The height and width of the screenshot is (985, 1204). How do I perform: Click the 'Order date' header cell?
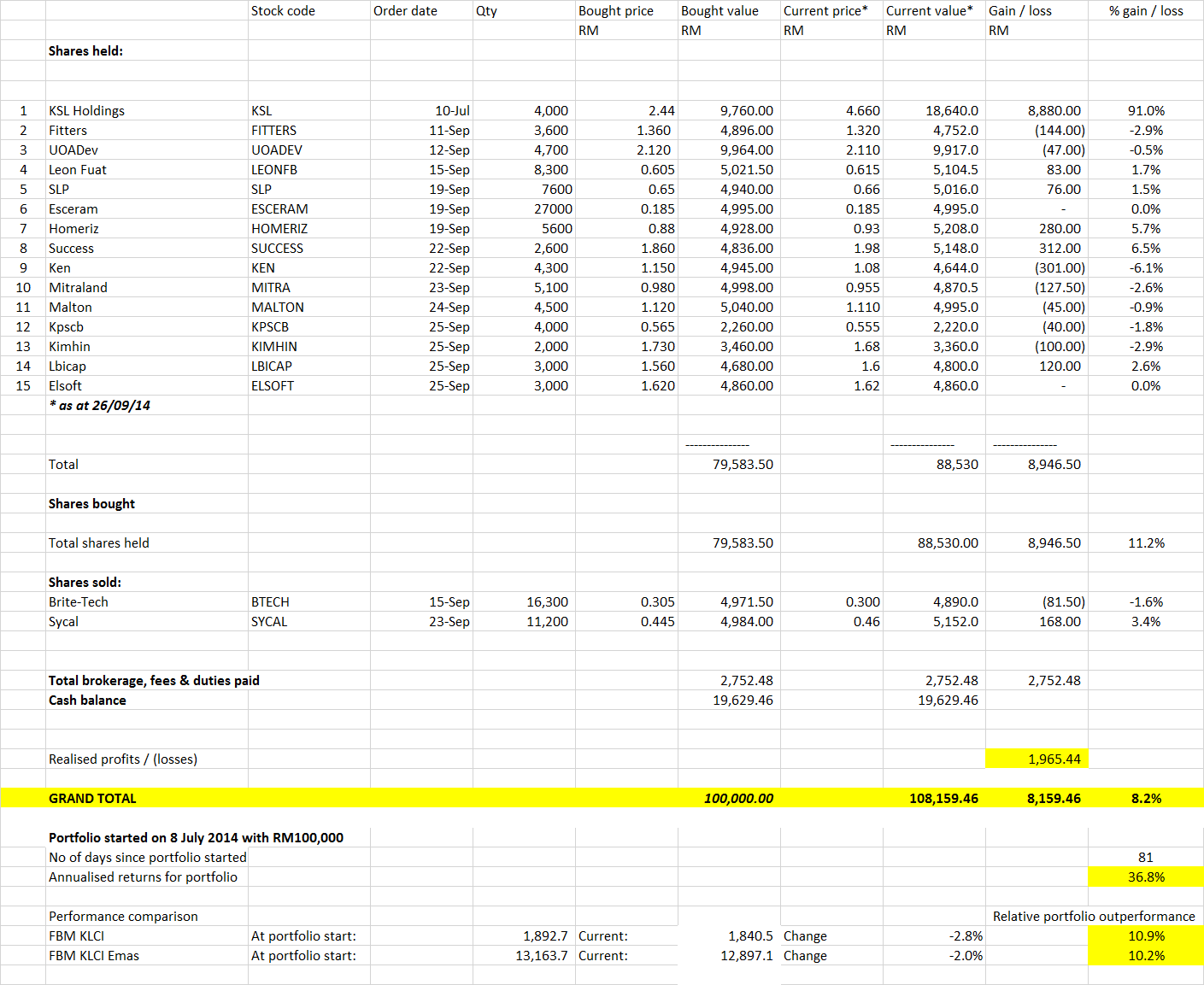point(421,10)
